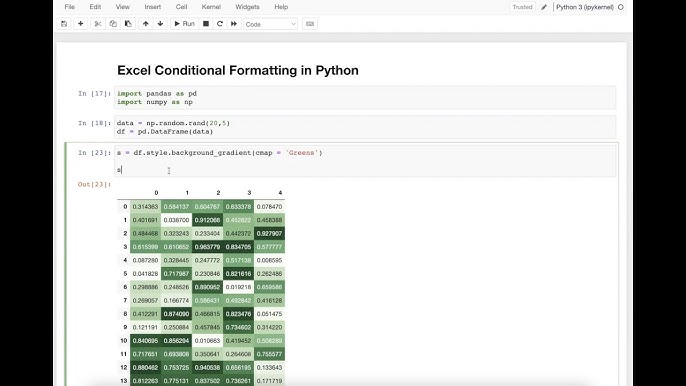Click inside the In [23] code cell

(365, 161)
